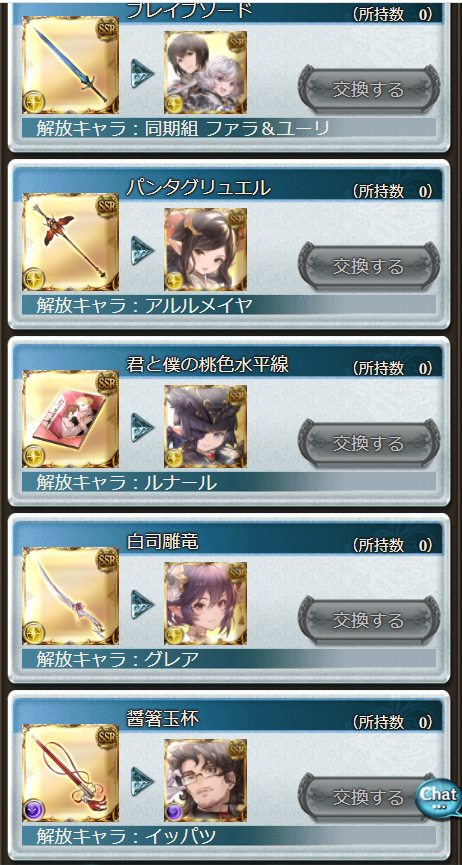Viewport: 462px width, 865px height.
Task: View ファラ&ユーリ character portrait
Action: pyautogui.click(x=205, y=72)
